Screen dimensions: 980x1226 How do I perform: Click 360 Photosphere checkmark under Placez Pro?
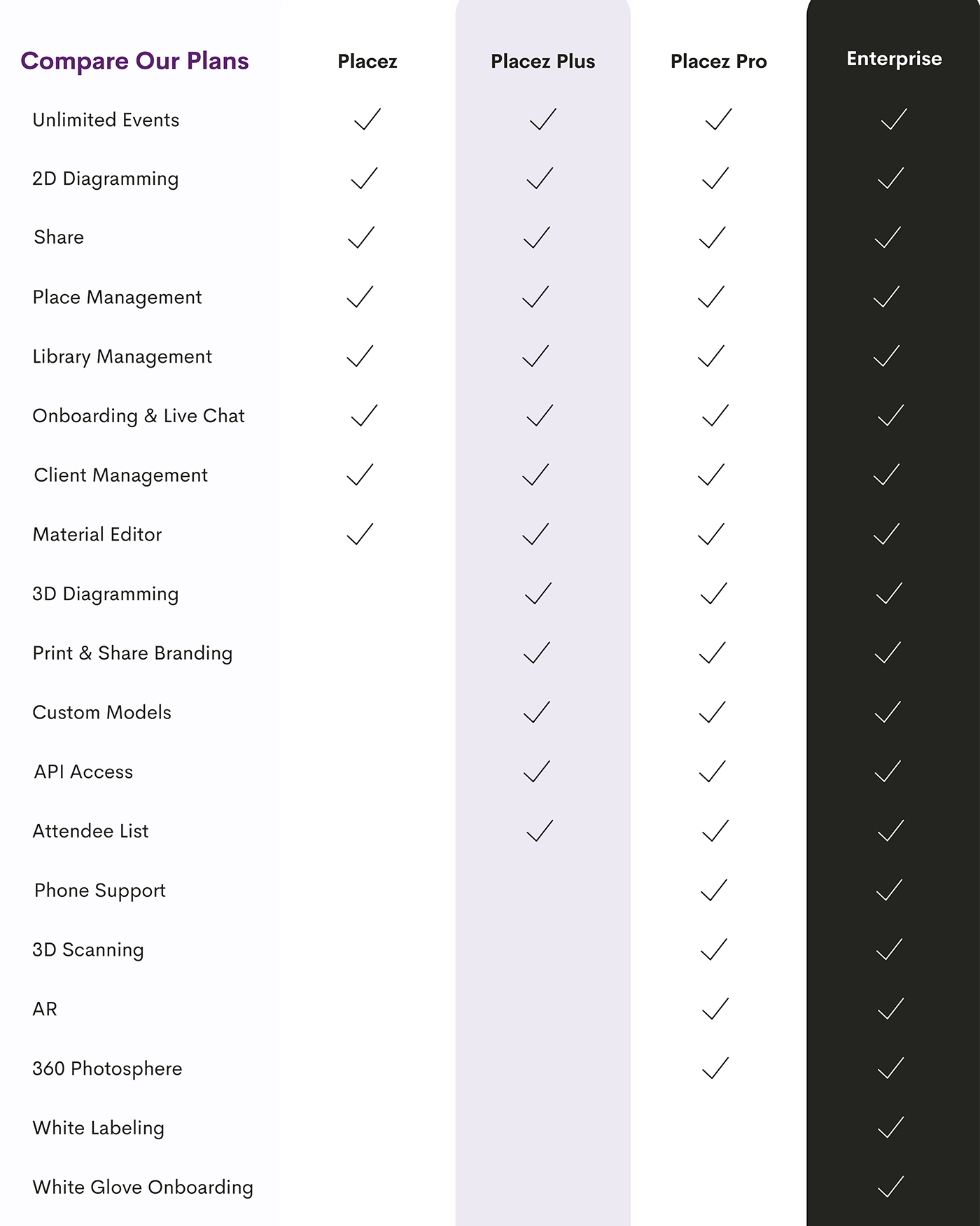tap(715, 1068)
